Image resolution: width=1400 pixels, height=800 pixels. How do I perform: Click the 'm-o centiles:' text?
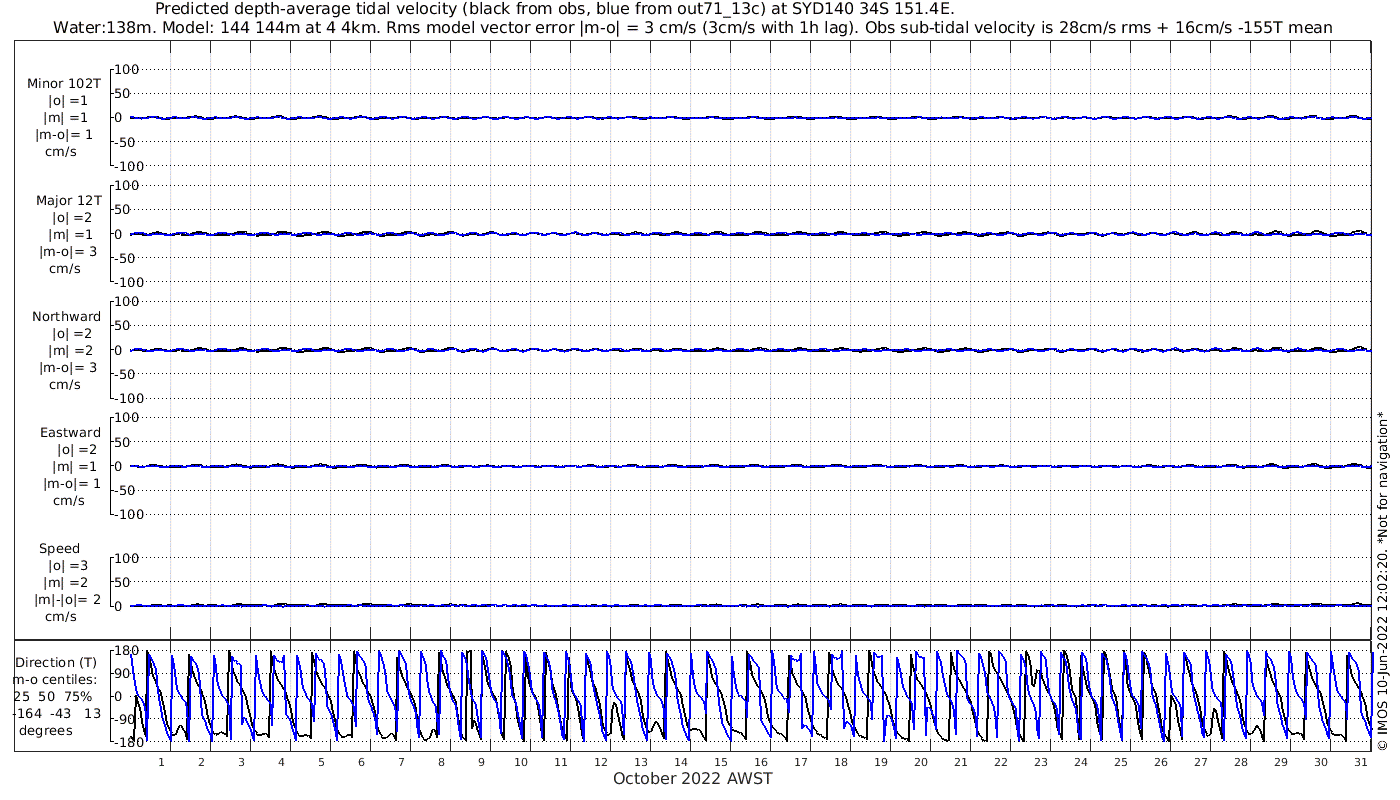click(x=54, y=679)
